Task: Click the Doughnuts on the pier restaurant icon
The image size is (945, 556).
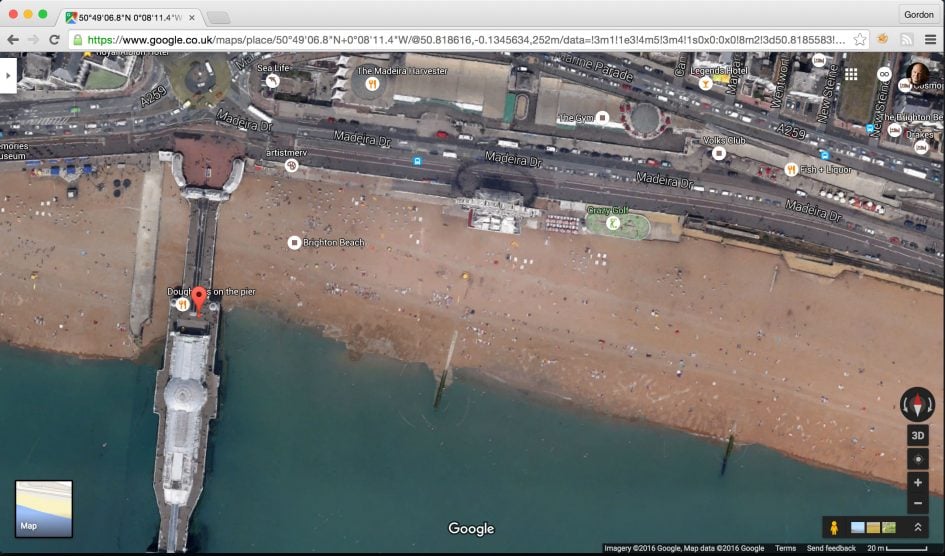Action: tap(183, 305)
